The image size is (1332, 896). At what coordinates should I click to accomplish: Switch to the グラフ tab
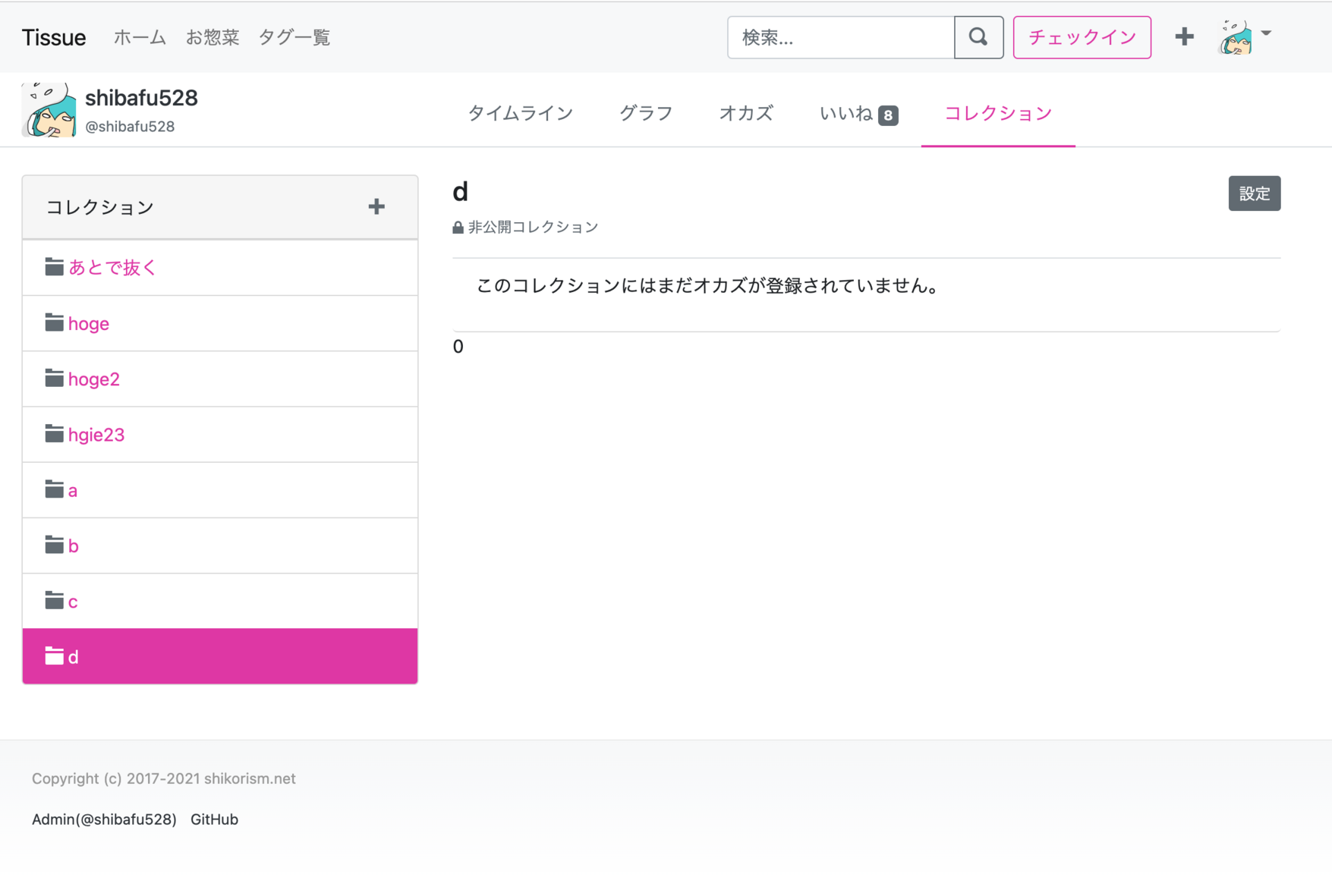646,113
